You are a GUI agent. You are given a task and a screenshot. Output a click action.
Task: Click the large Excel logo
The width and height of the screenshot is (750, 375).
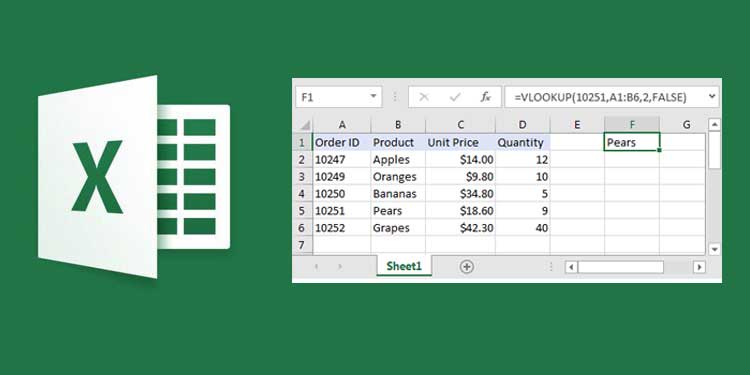tap(134, 177)
